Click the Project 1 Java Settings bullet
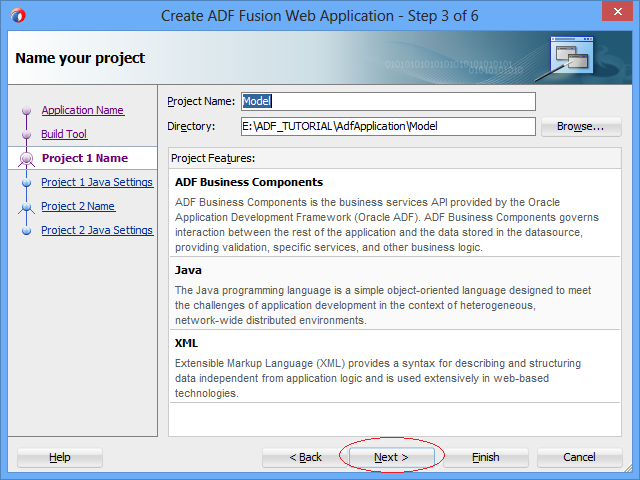Screen dimensions: 640x480 click(x=27, y=183)
